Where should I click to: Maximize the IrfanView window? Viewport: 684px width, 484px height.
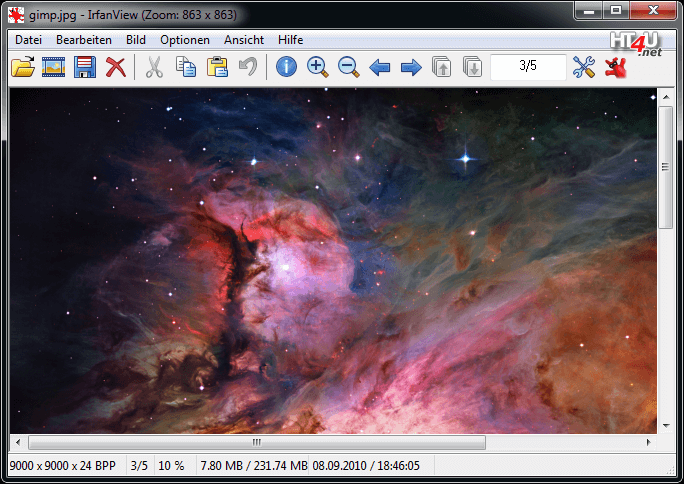tap(616, 10)
